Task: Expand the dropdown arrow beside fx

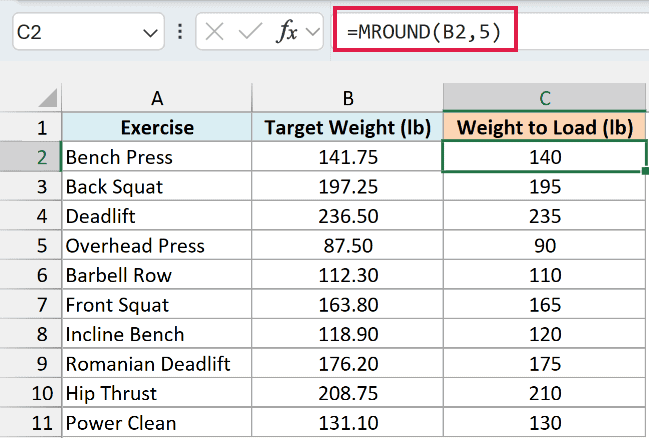Action: [313, 31]
